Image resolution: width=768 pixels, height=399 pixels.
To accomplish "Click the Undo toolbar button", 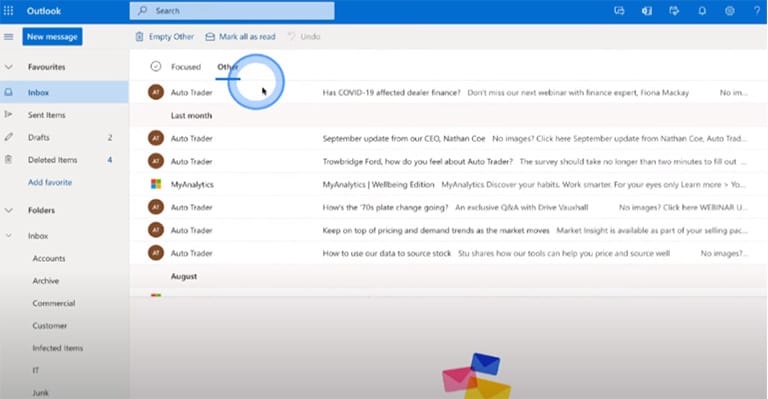I will pos(304,37).
